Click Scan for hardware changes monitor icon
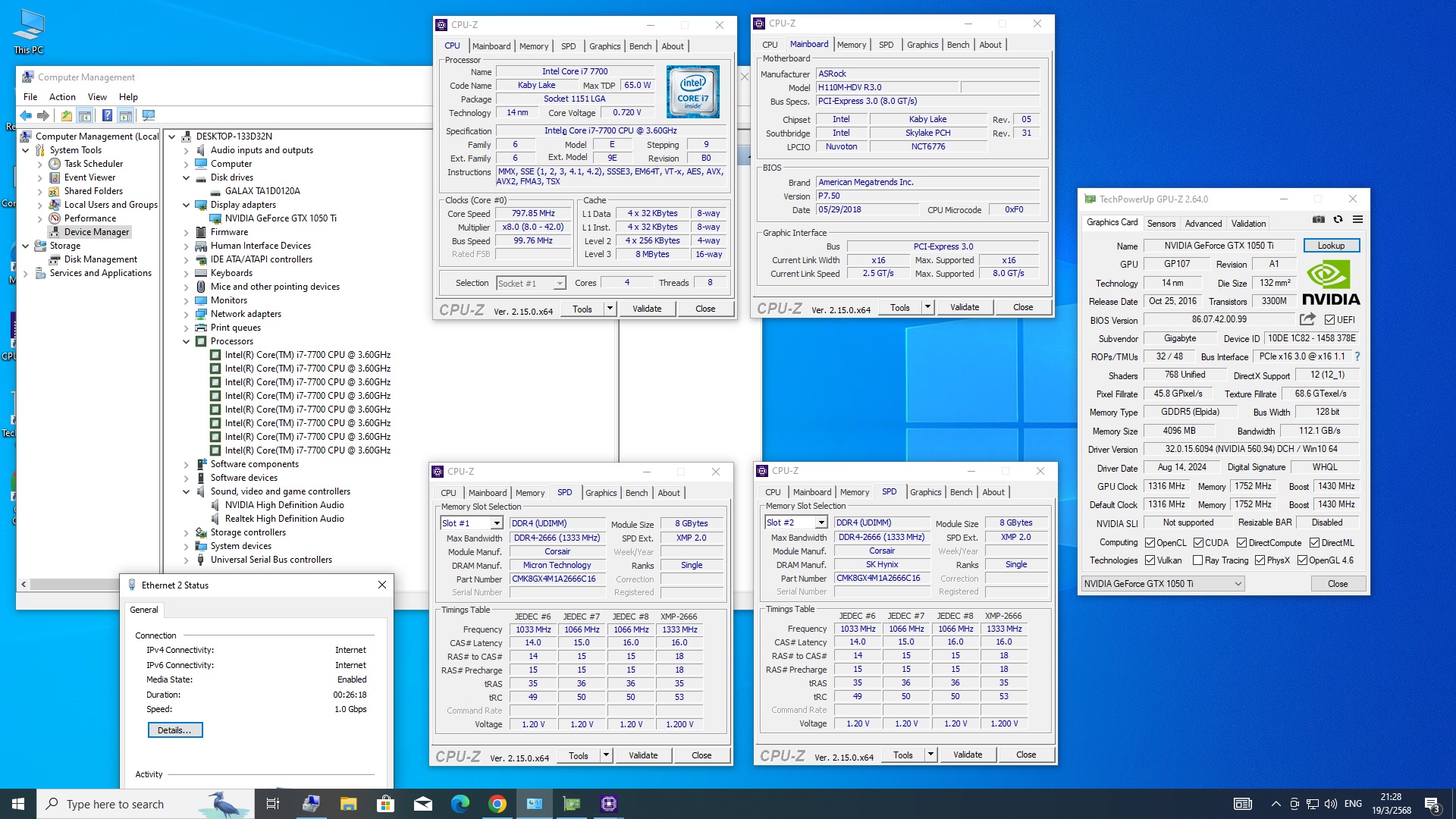The width and height of the screenshot is (1456, 819). tap(149, 115)
